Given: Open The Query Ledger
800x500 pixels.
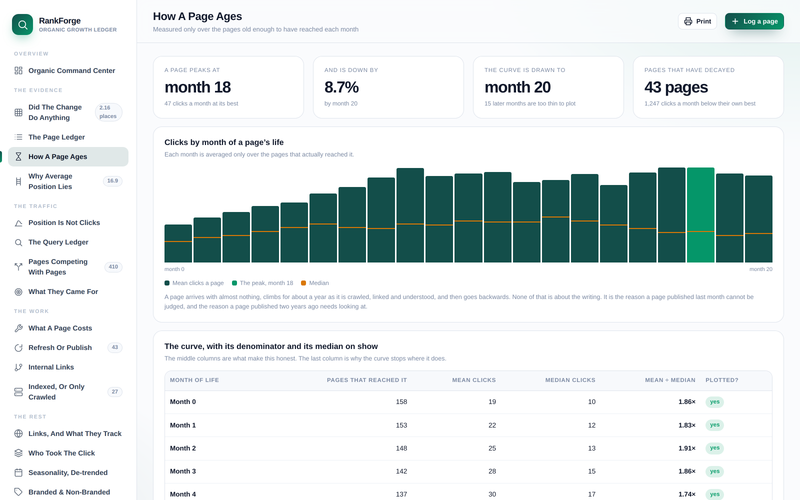Looking at the screenshot, I should click(68, 242).
